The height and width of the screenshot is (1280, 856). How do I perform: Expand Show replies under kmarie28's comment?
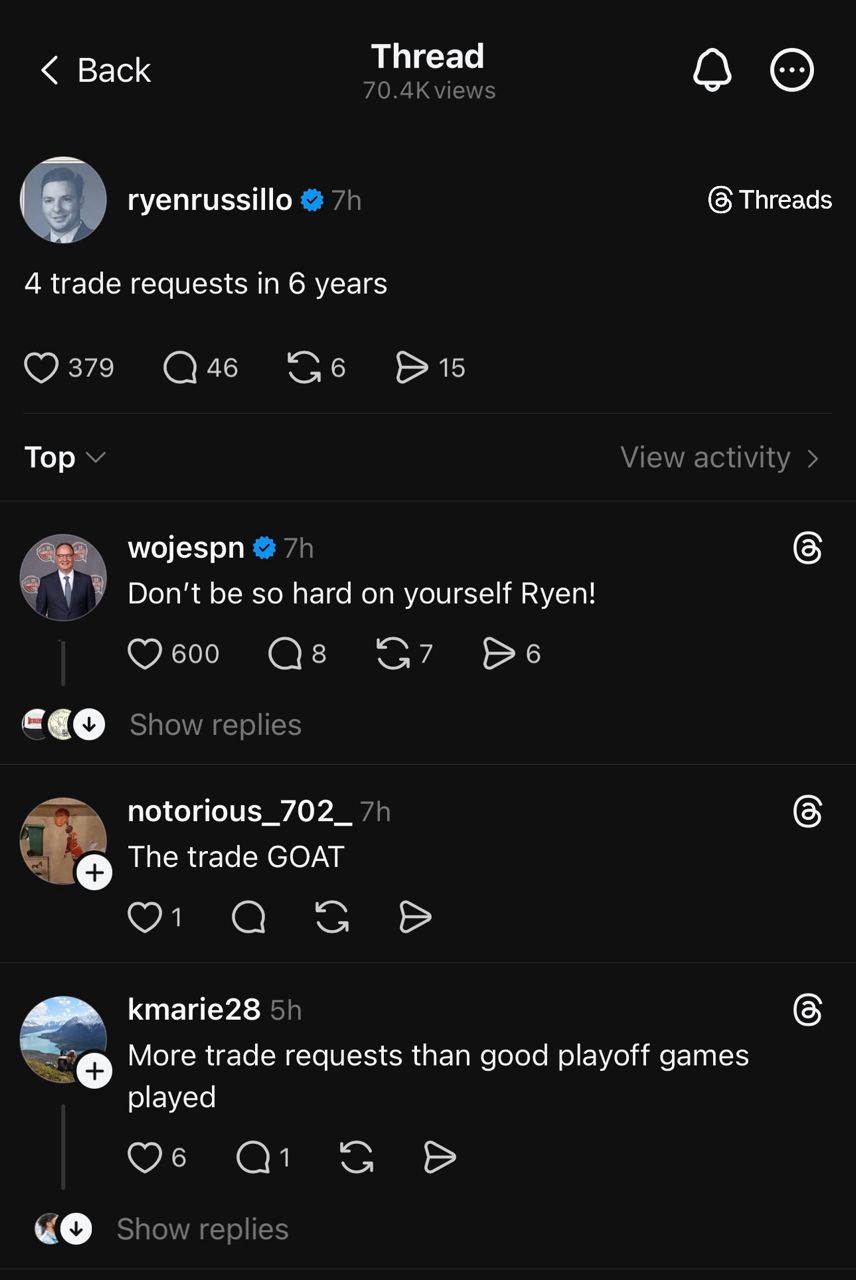coord(202,1229)
